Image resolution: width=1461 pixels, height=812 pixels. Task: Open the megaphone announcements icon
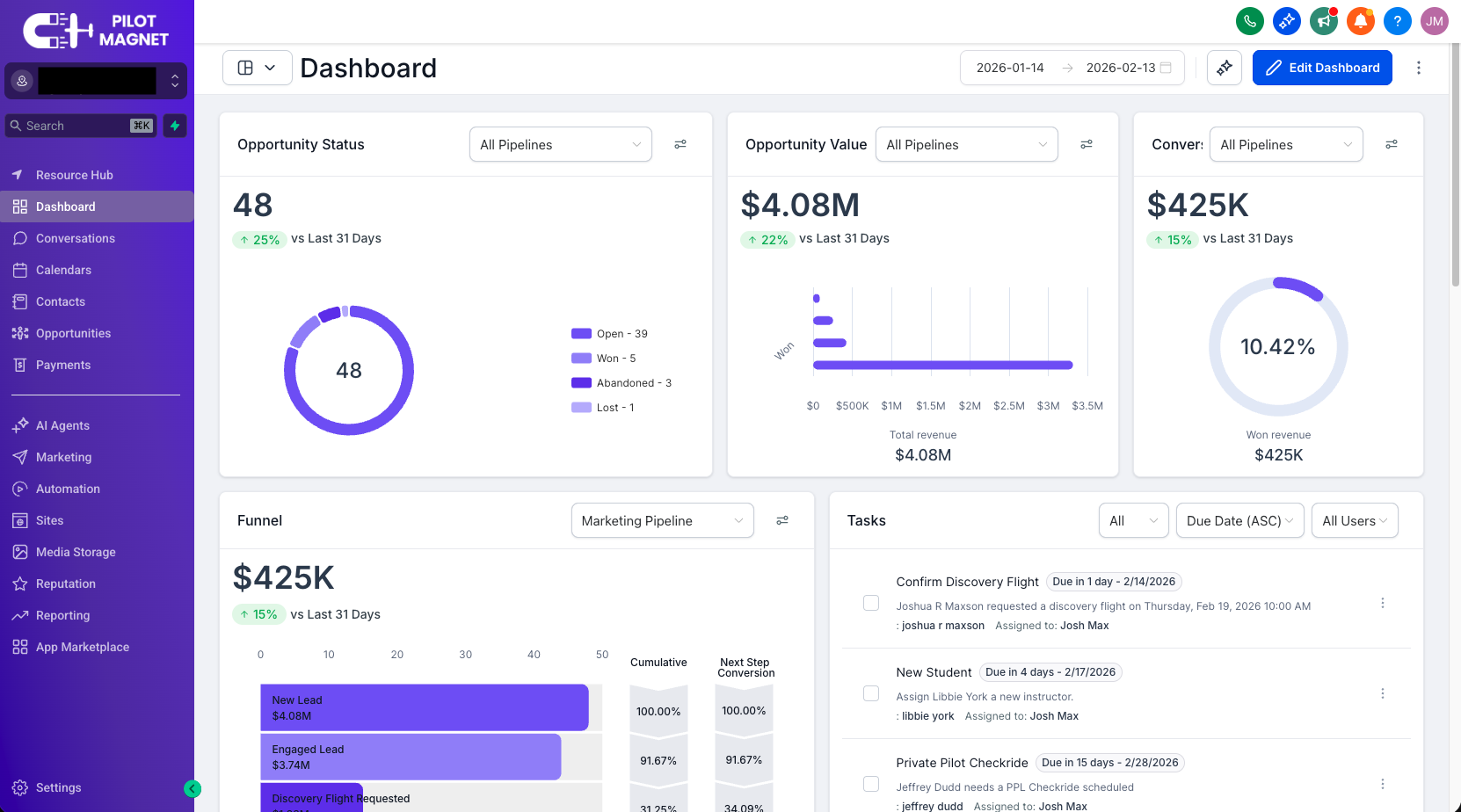tap(1323, 21)
